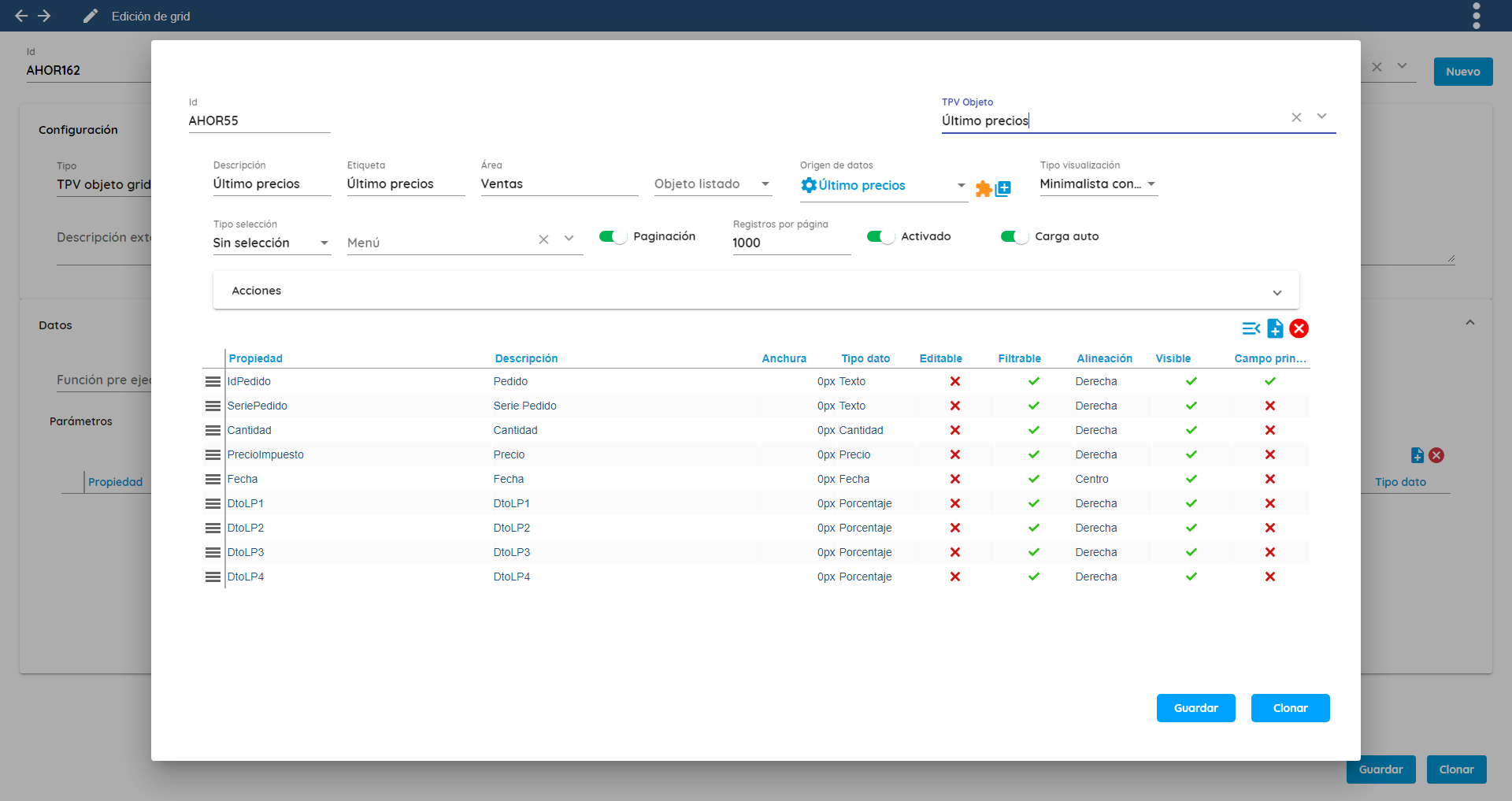1512x801 pixels.
Task: Click the gear icon beside Origen de datos
Action: (809, 185)
